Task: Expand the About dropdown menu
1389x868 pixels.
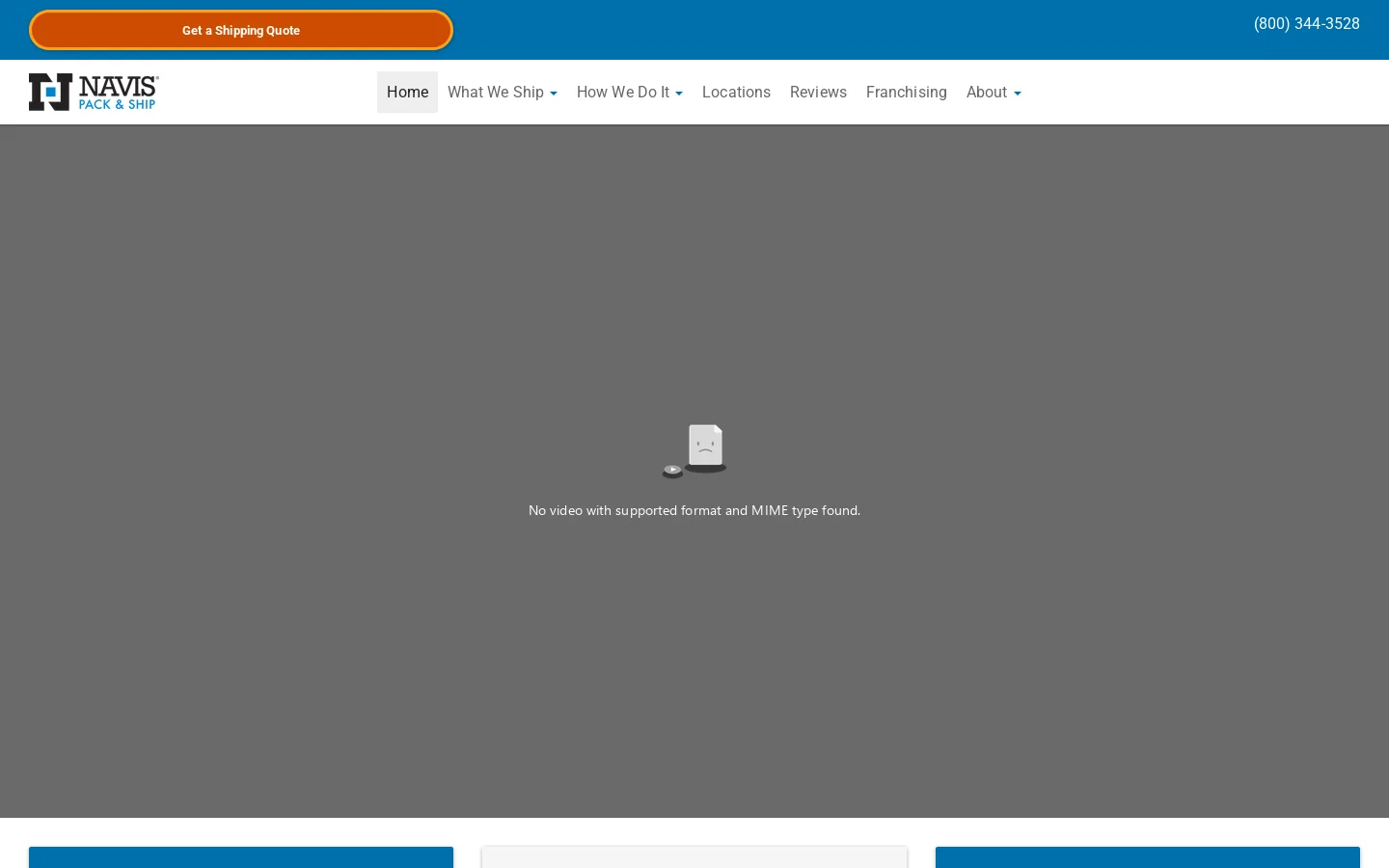Action: [994, 93]
